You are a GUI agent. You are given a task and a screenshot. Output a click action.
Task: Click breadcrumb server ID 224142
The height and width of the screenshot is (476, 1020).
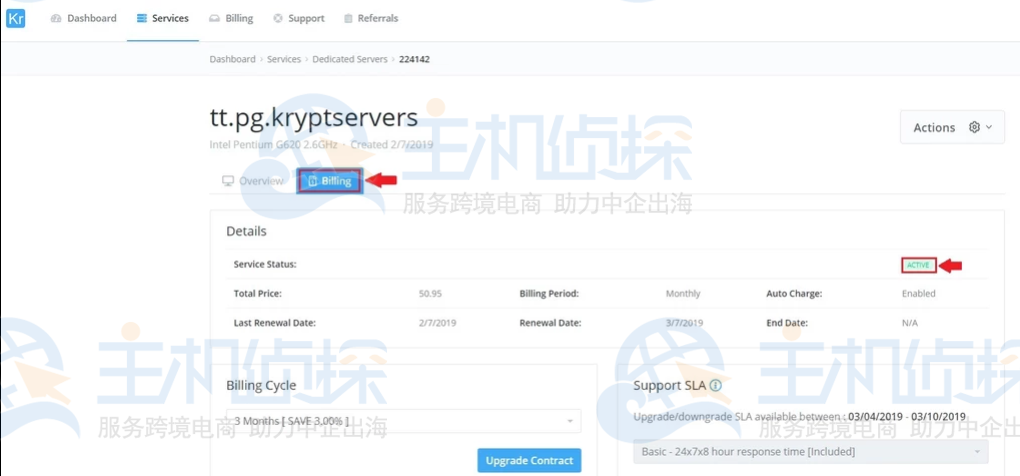414,59
